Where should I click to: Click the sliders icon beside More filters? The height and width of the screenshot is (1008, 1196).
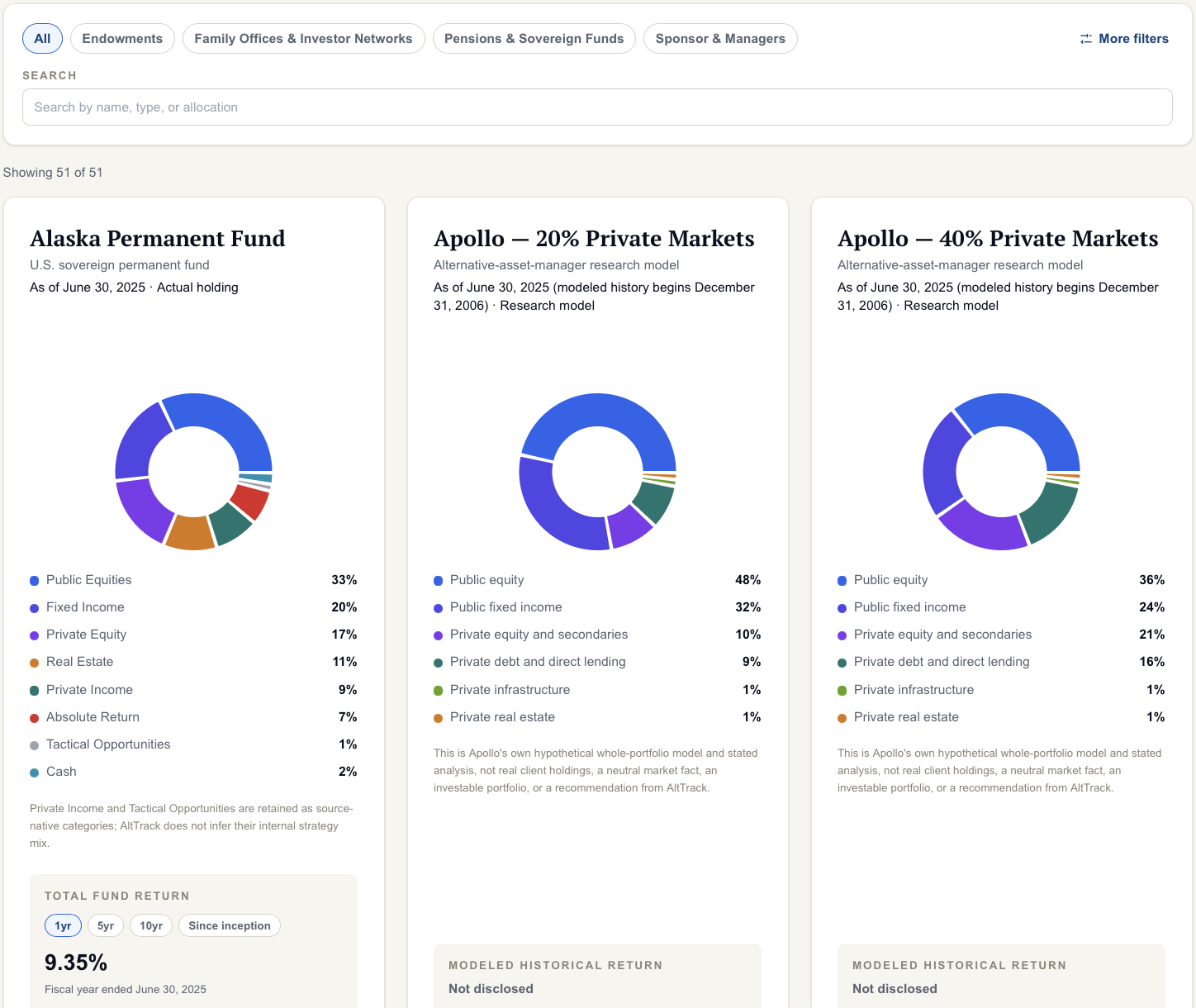[x=1086, y=39]
